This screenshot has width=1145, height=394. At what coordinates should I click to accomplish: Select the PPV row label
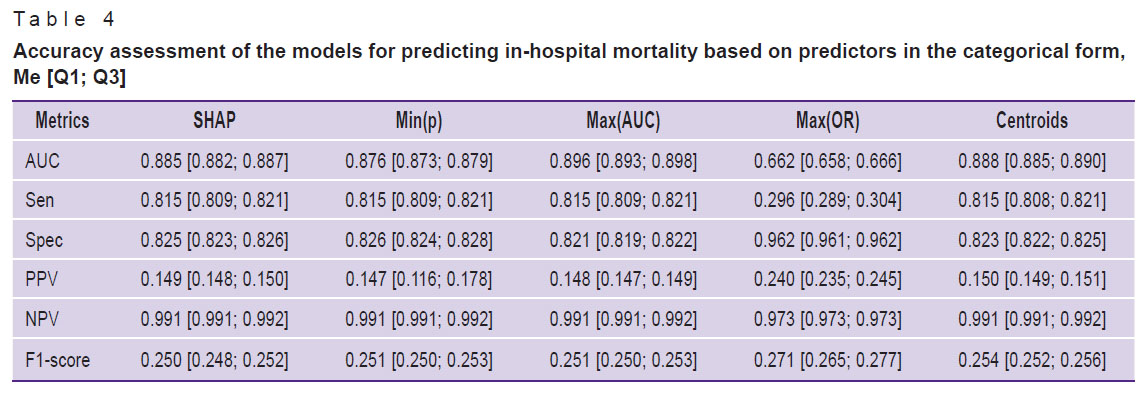point(39,280)
